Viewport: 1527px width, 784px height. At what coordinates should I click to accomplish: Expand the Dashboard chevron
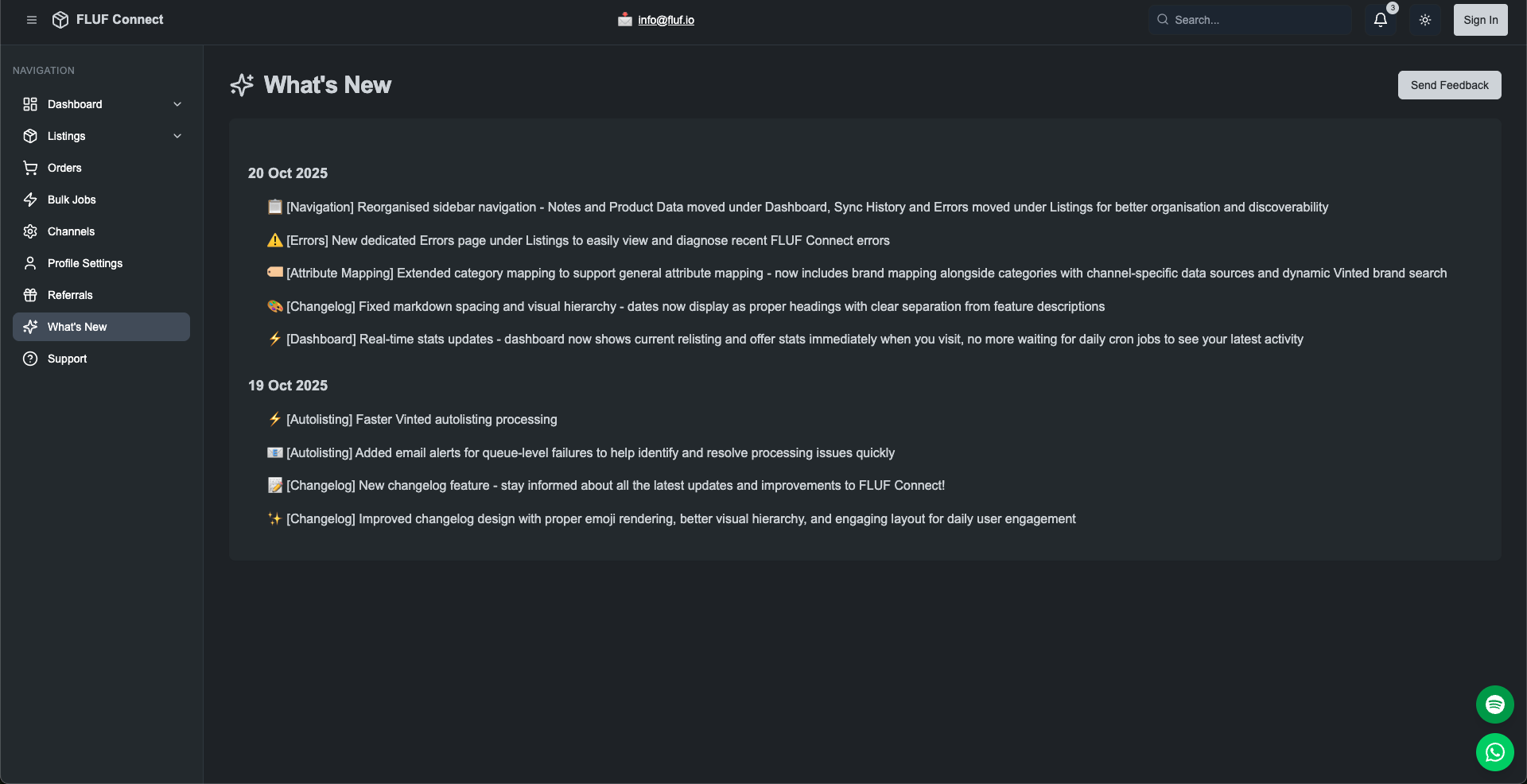[x=177, y=104]
